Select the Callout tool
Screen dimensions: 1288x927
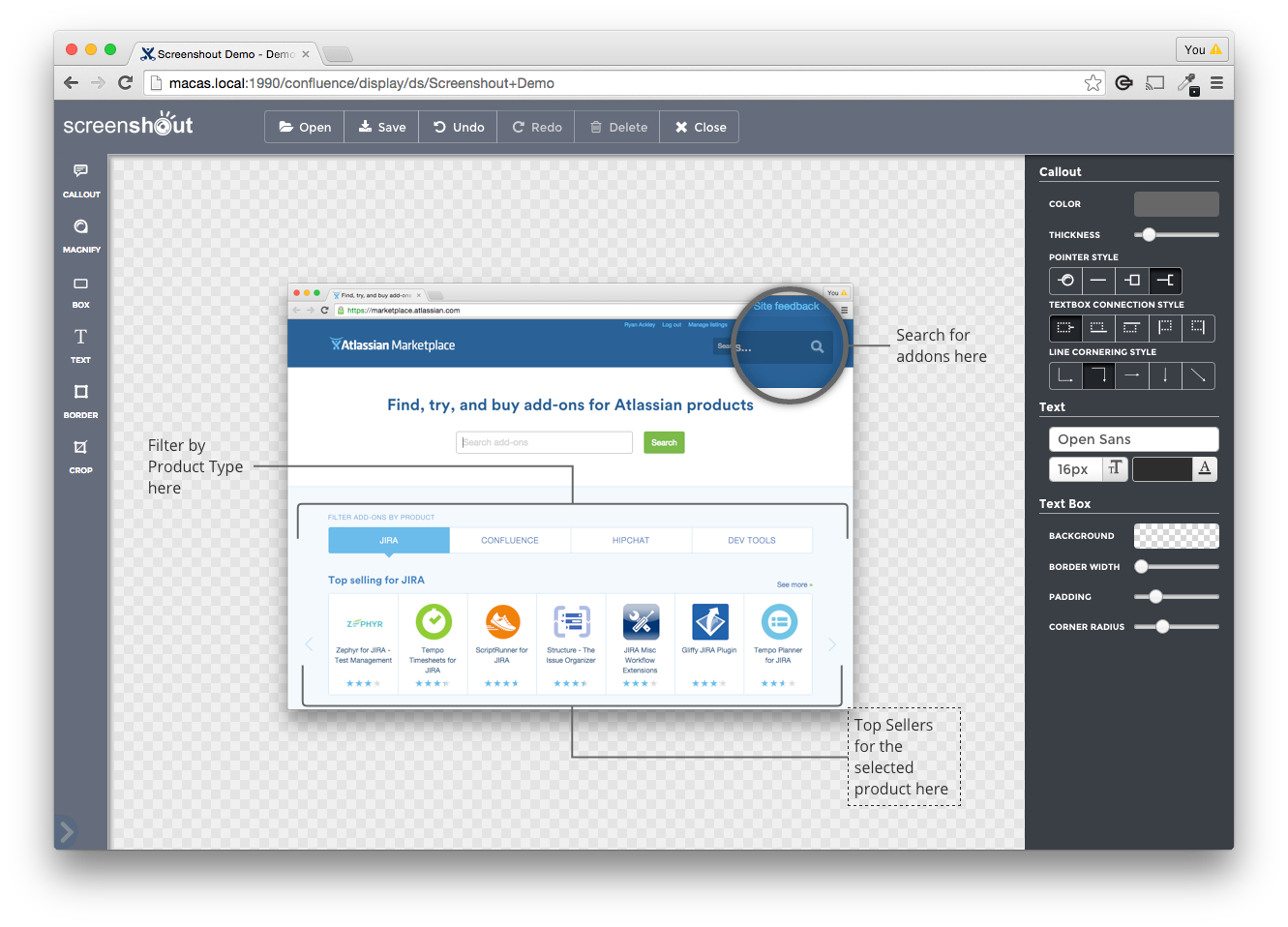[81, 180]
